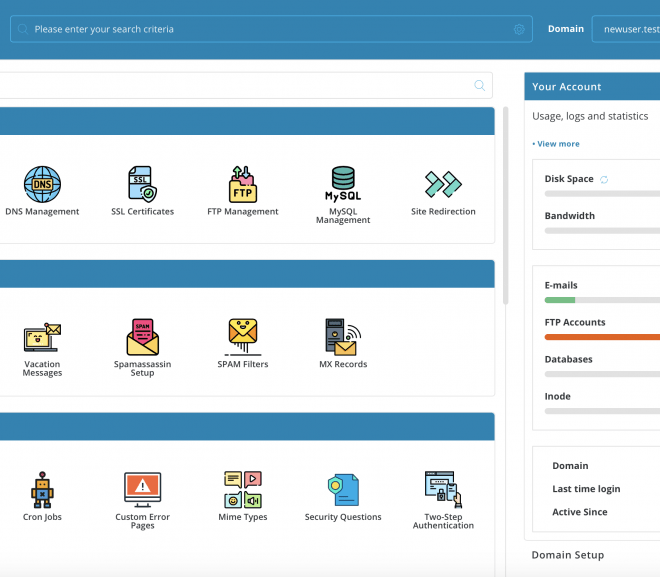660x577 pixels.
Task: Click the Domain label in account info
Action: click(x=570, y=466)
